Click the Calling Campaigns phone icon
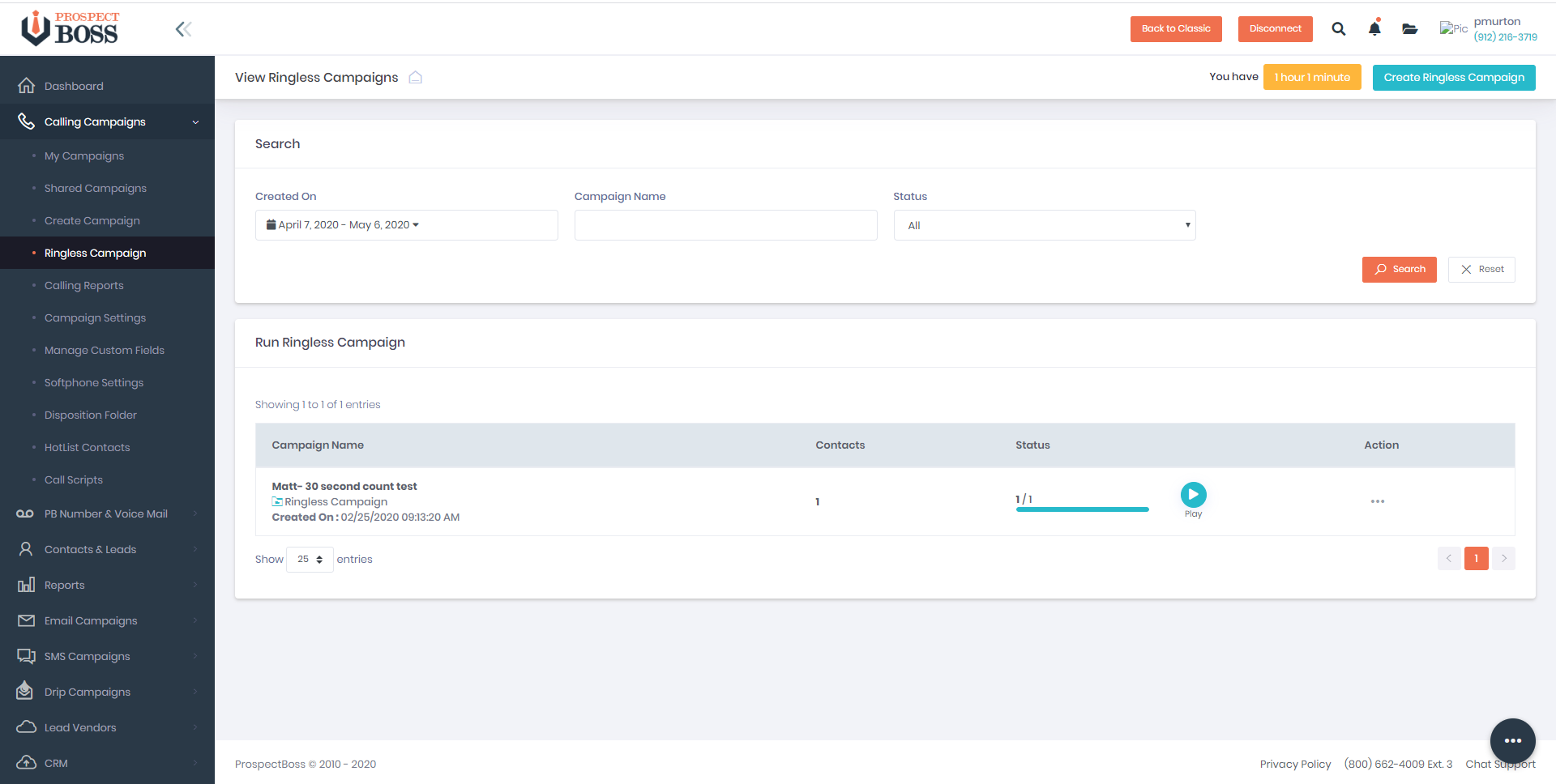This screenshot has height=784, width=1556. coord(26,121)
